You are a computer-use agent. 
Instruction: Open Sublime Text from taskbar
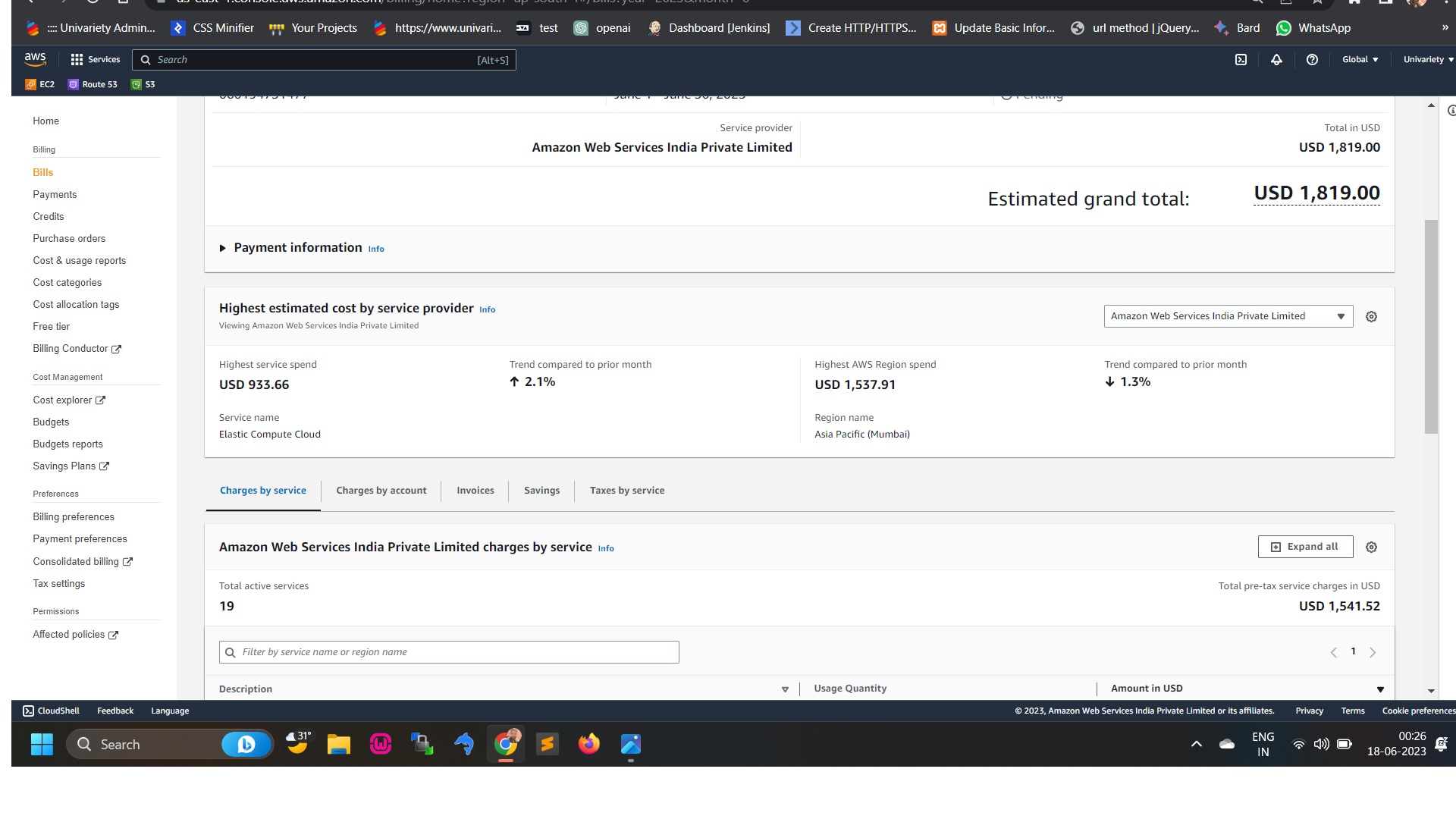(547, 745)
